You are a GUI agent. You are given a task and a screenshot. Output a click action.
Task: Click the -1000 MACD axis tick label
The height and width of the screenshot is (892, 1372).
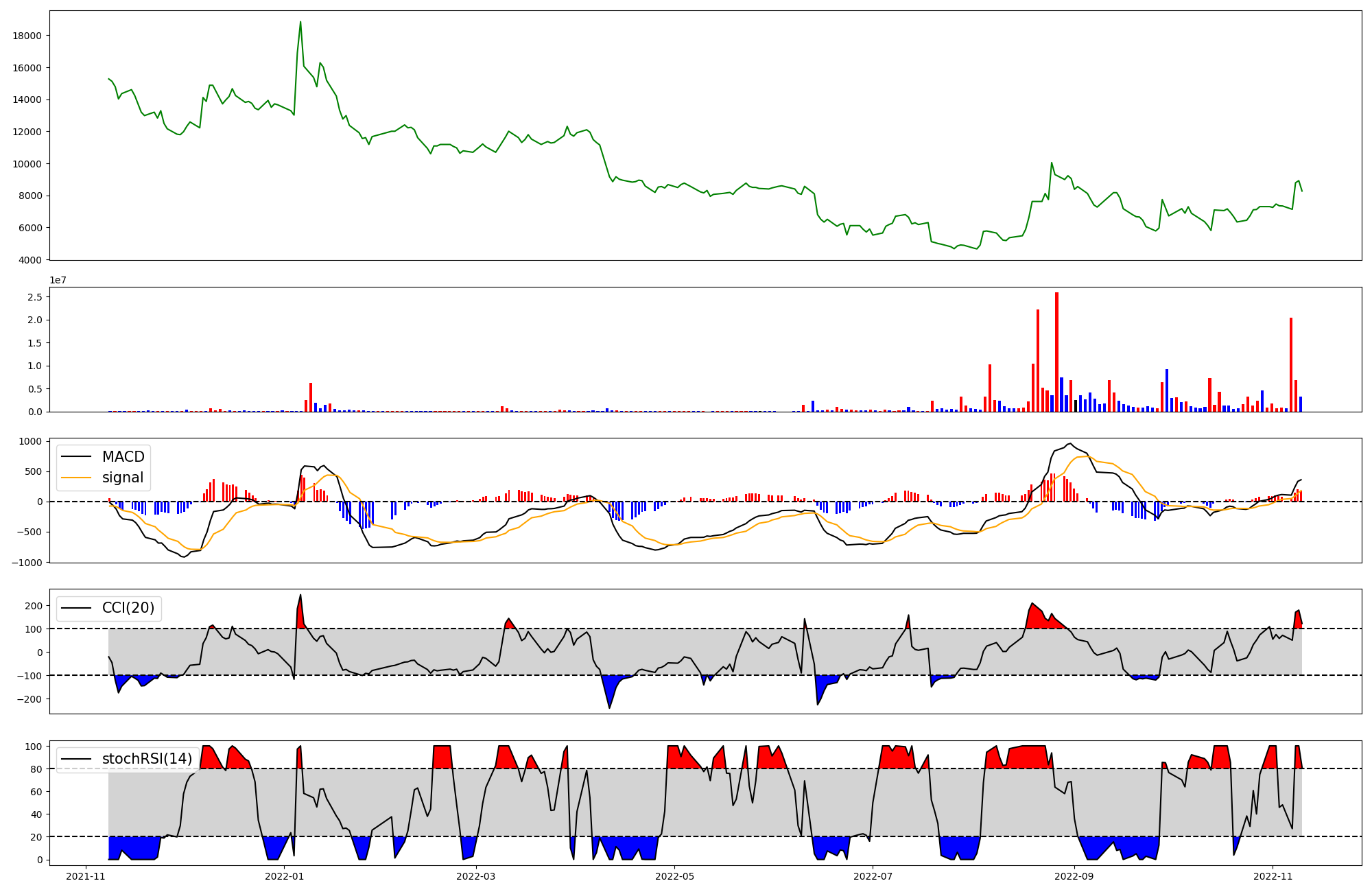[26, 563]
